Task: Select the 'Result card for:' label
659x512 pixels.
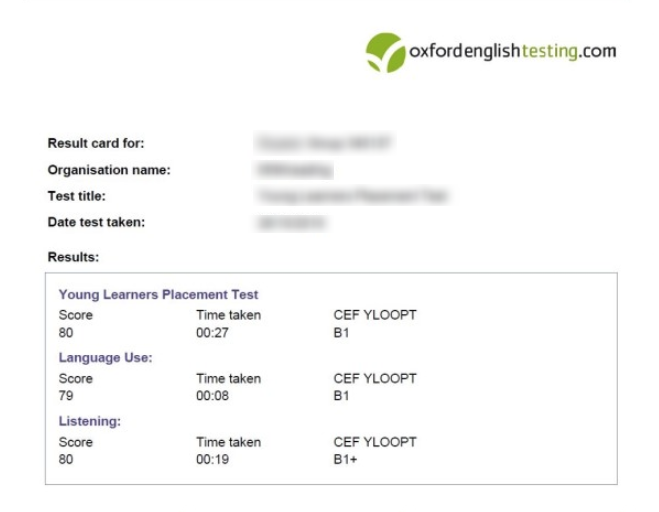Action: pyautogui.click(x=96, y=143)
